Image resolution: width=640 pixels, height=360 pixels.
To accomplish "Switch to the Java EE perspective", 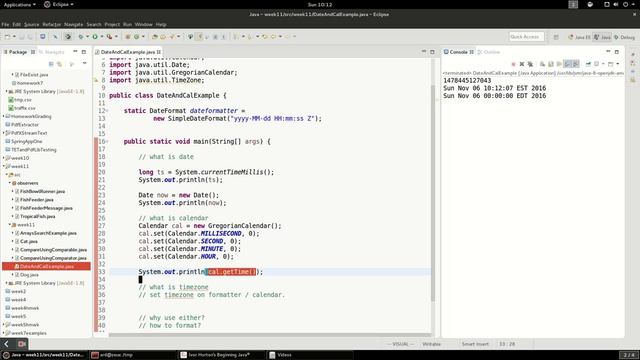I will [x=579, y=37].
